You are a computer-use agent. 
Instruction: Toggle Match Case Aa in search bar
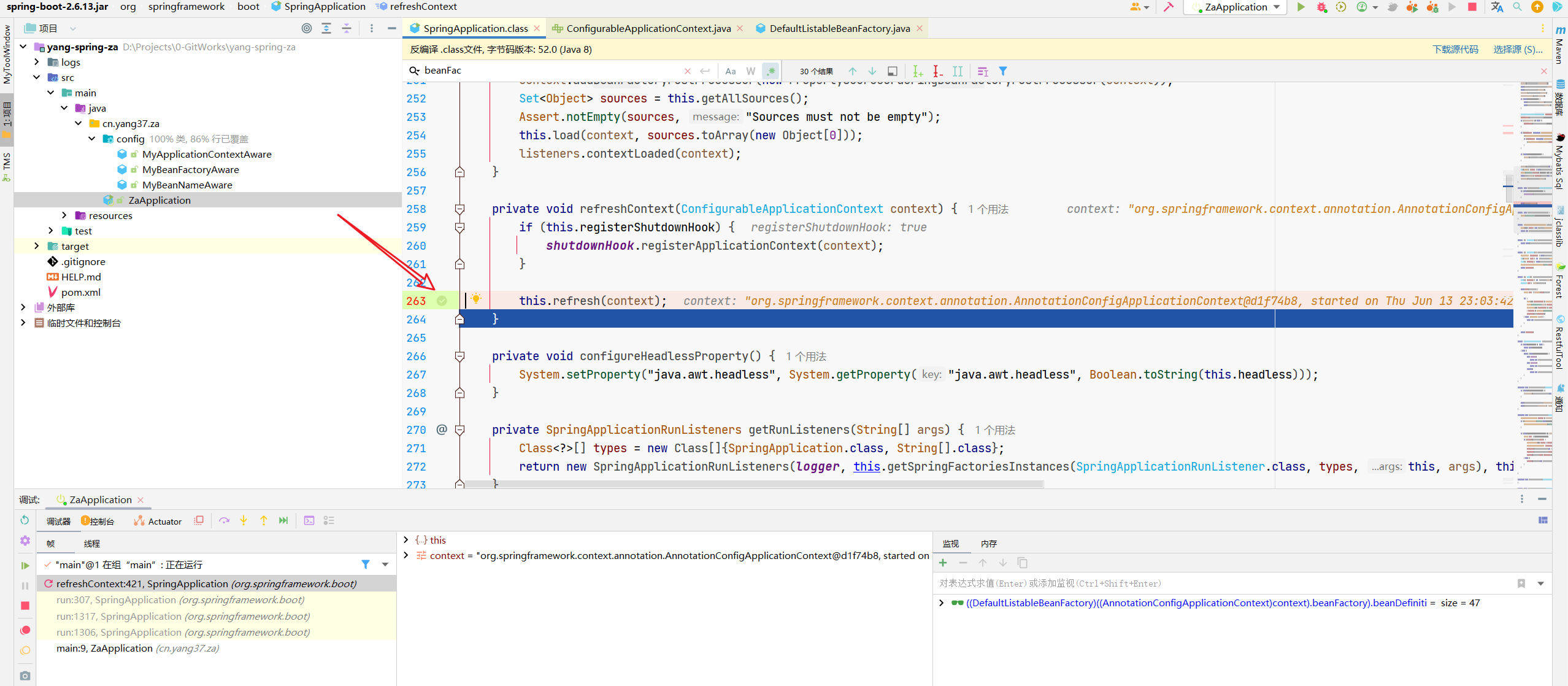pos(731,71)
